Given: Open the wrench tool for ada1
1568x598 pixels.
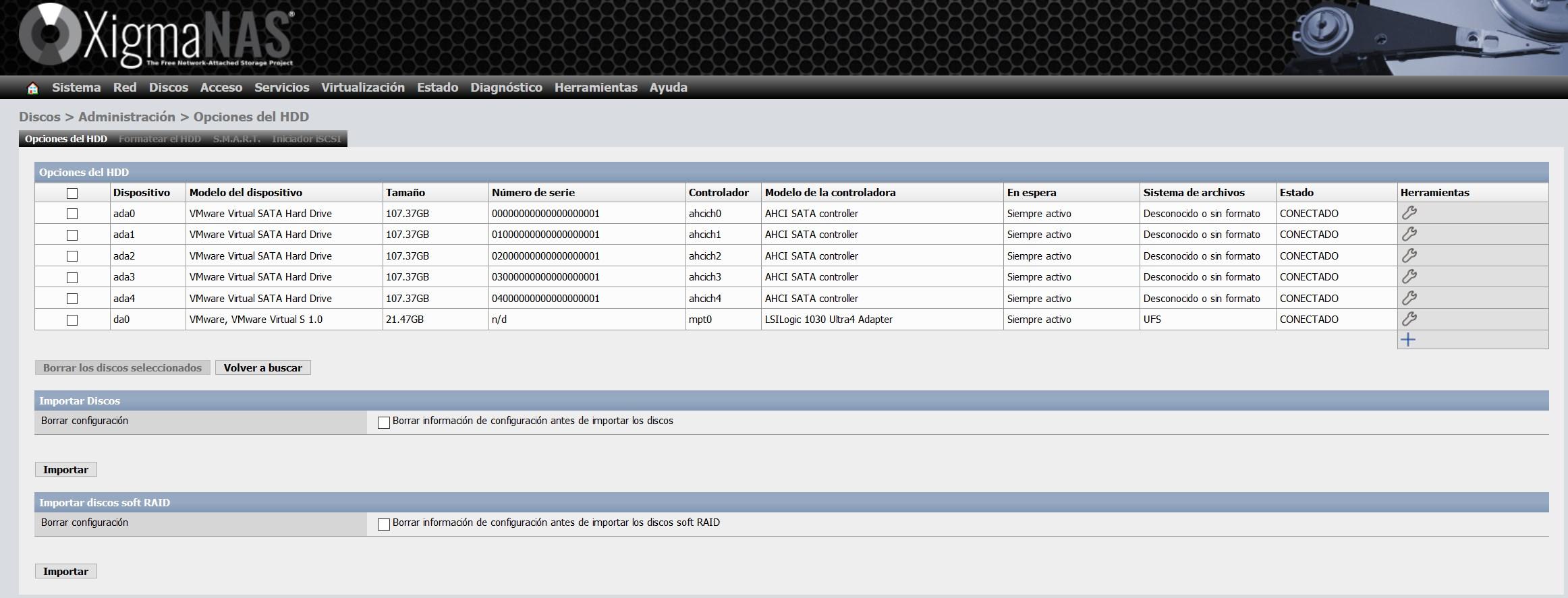Looking at the screenshot, I should pyautogui.click(x=1409, y=235).
